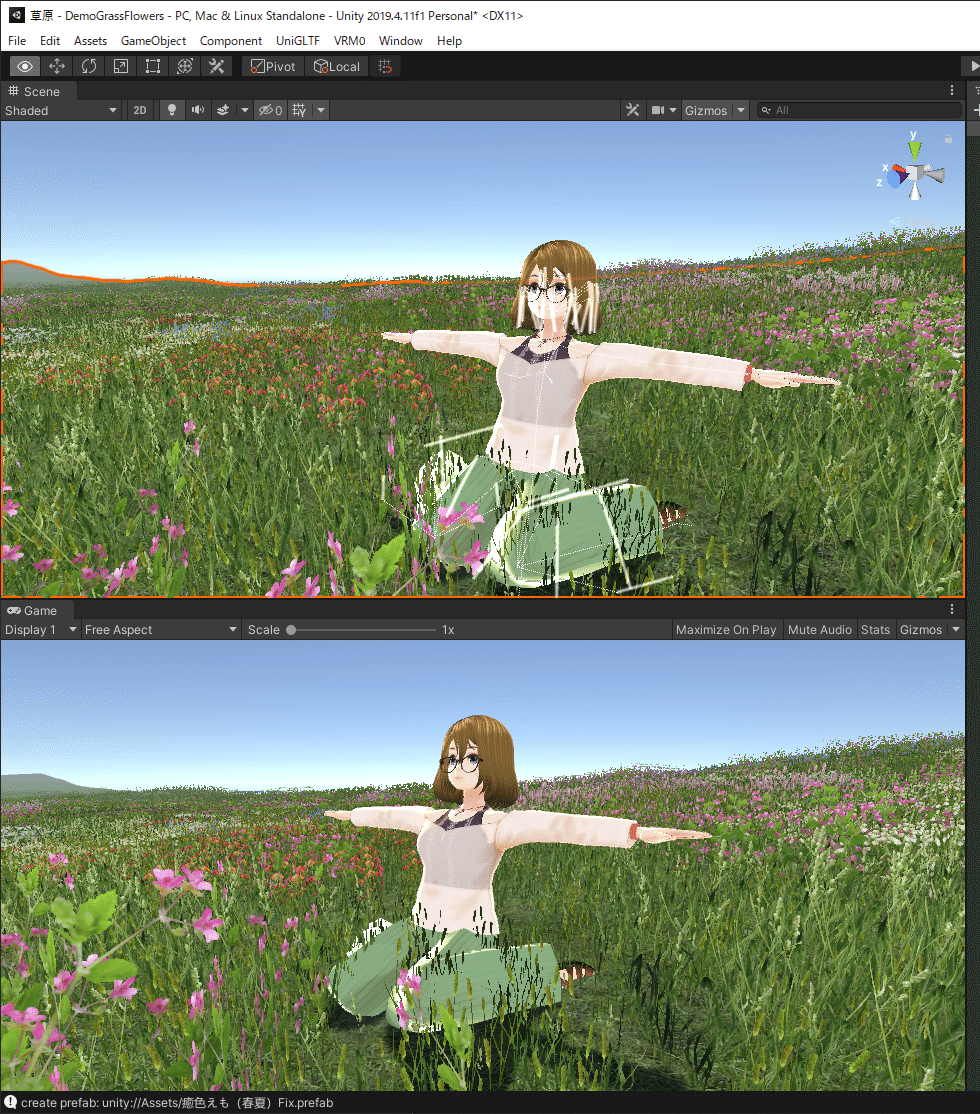Toggle grid snapping icon in toolbar
This screenshot has height=1114, width=980.
(x=385, y=66)
